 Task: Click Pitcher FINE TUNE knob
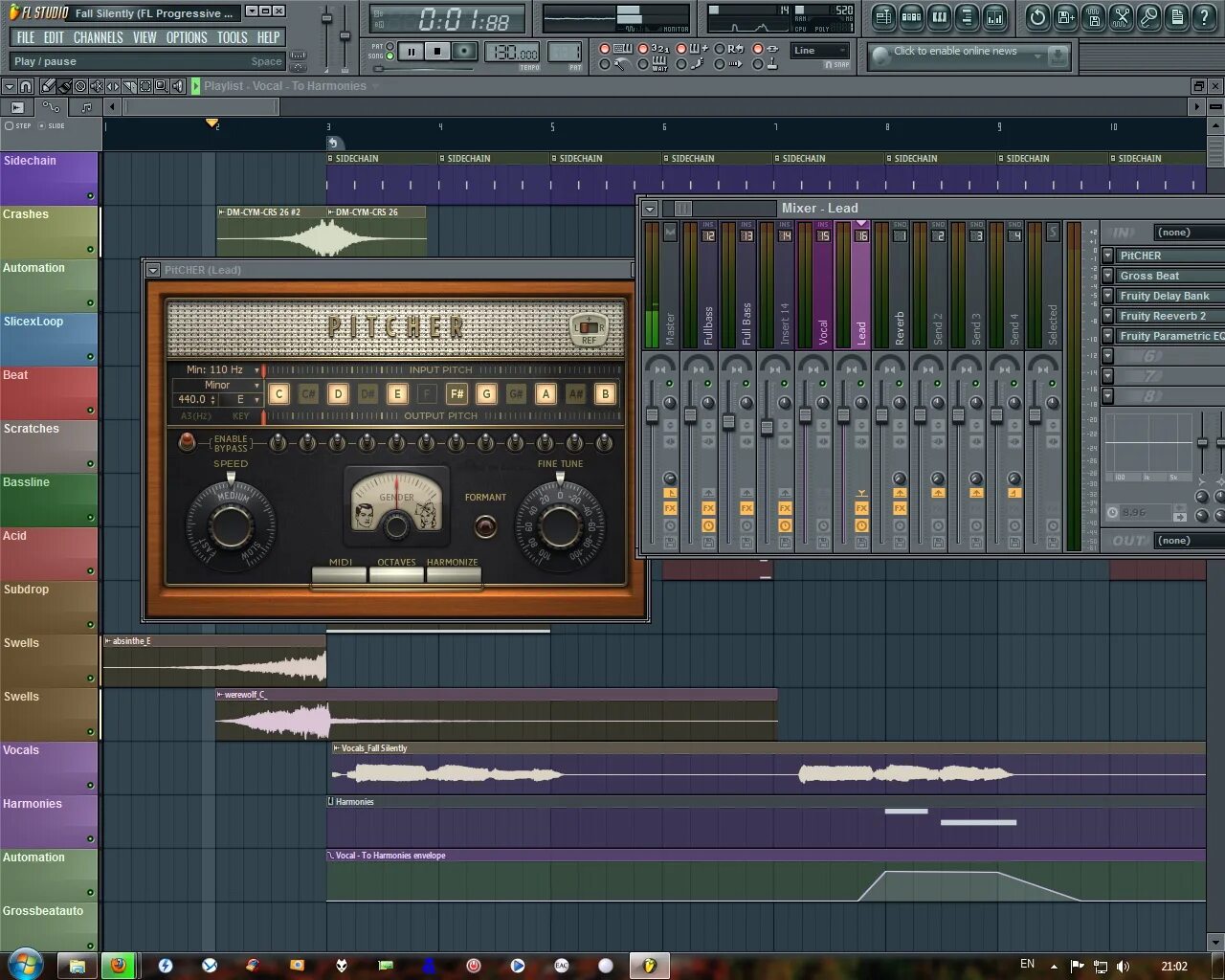click(560, 525)
